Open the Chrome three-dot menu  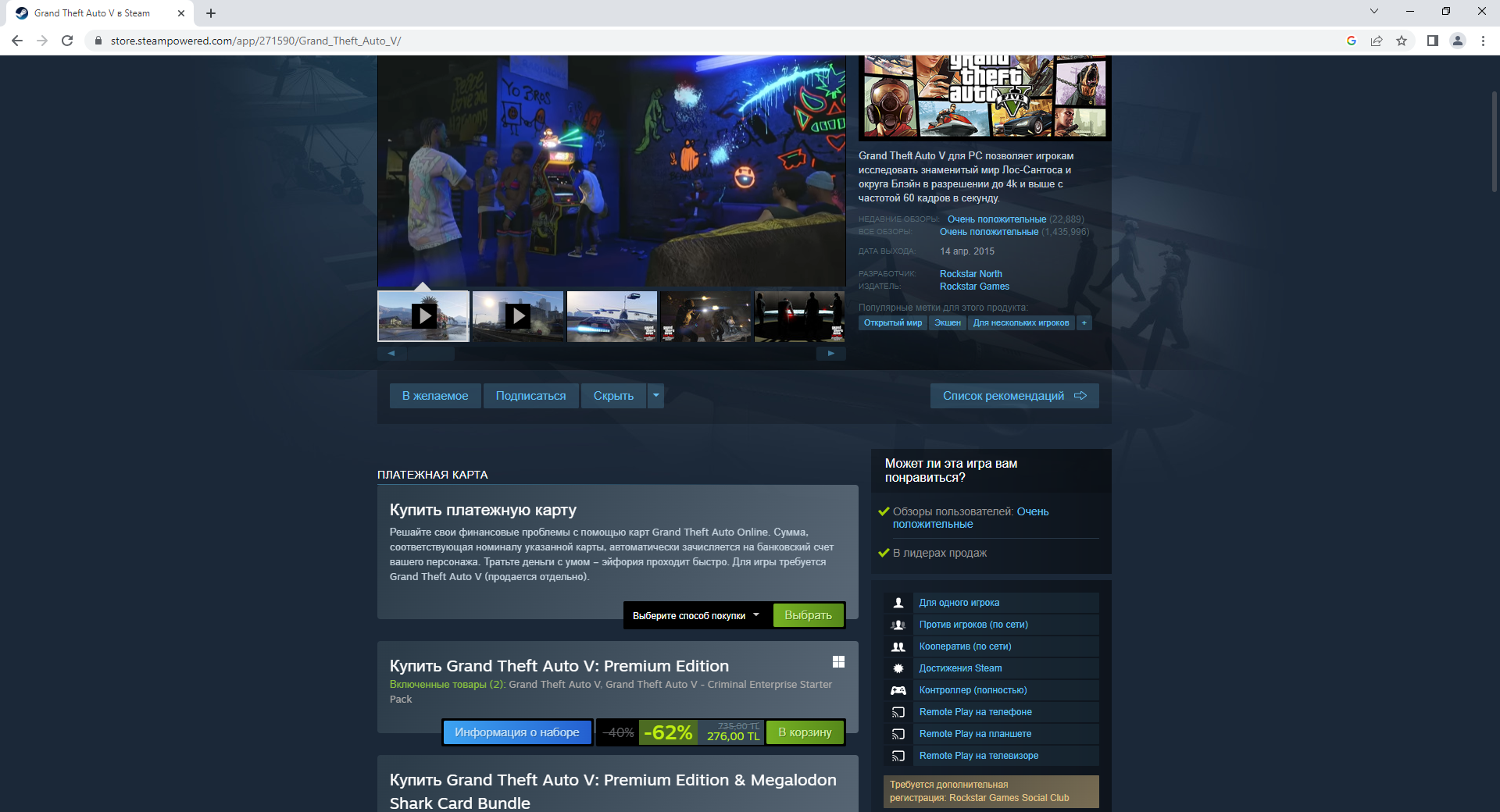pyautogui.click(x=1483, y=41)
